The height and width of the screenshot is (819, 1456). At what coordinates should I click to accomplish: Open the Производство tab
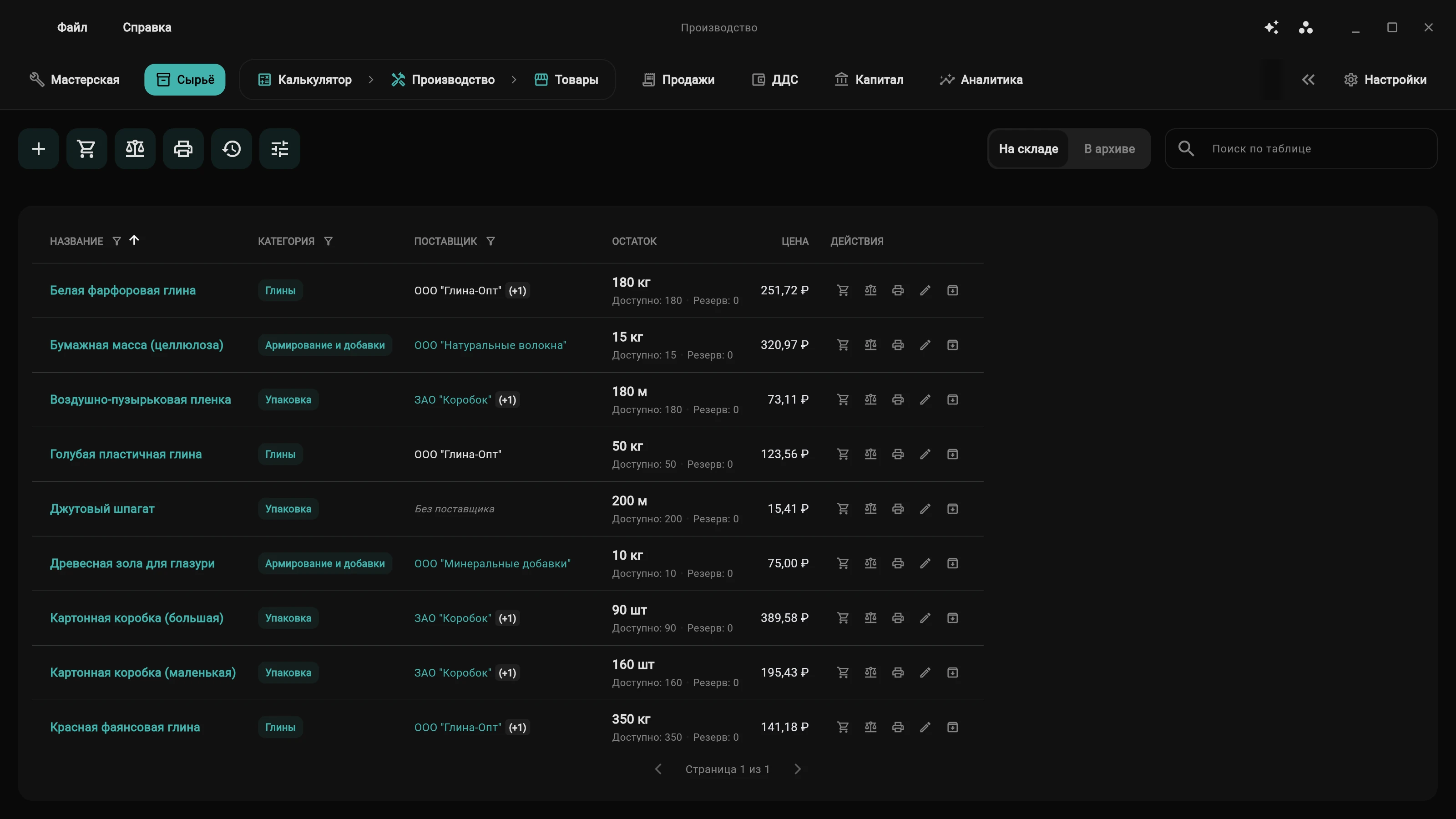[443, 80]
